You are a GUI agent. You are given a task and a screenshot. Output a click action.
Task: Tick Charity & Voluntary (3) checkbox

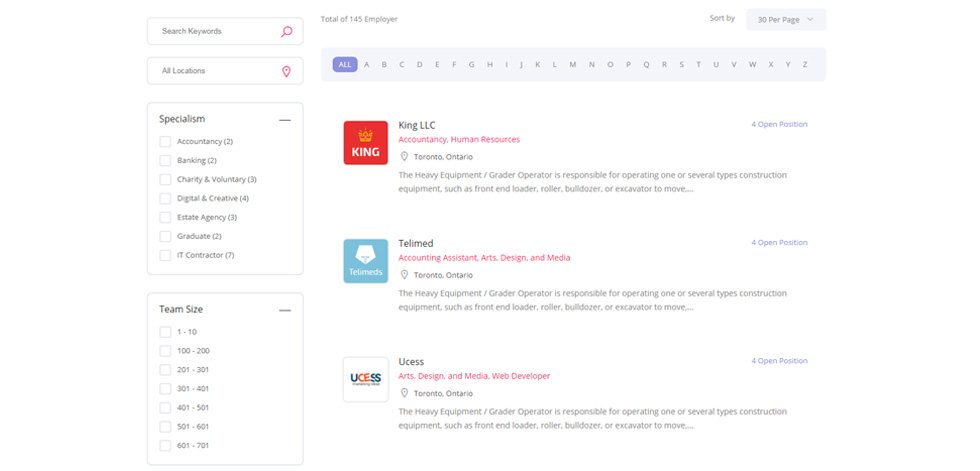165,179
